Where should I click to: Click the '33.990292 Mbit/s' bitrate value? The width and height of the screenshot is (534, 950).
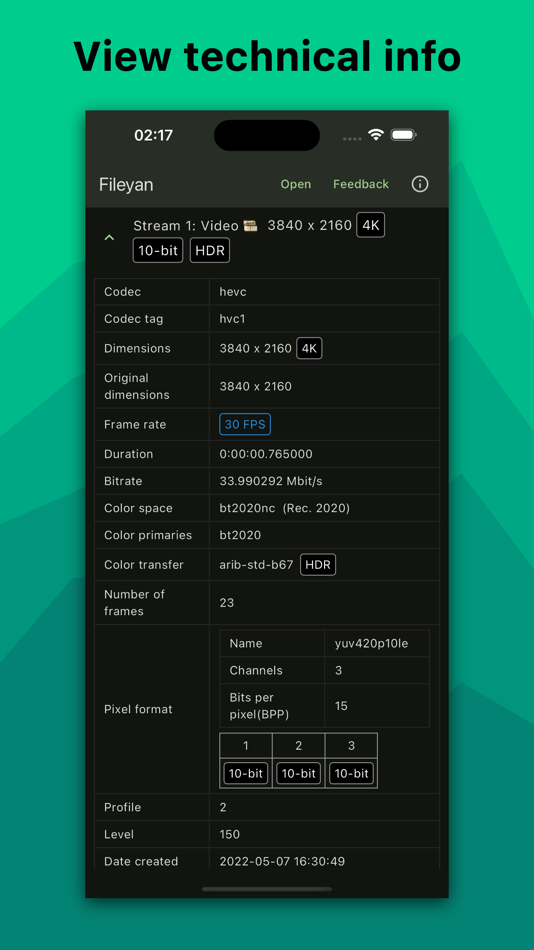(x=271, y=481)
